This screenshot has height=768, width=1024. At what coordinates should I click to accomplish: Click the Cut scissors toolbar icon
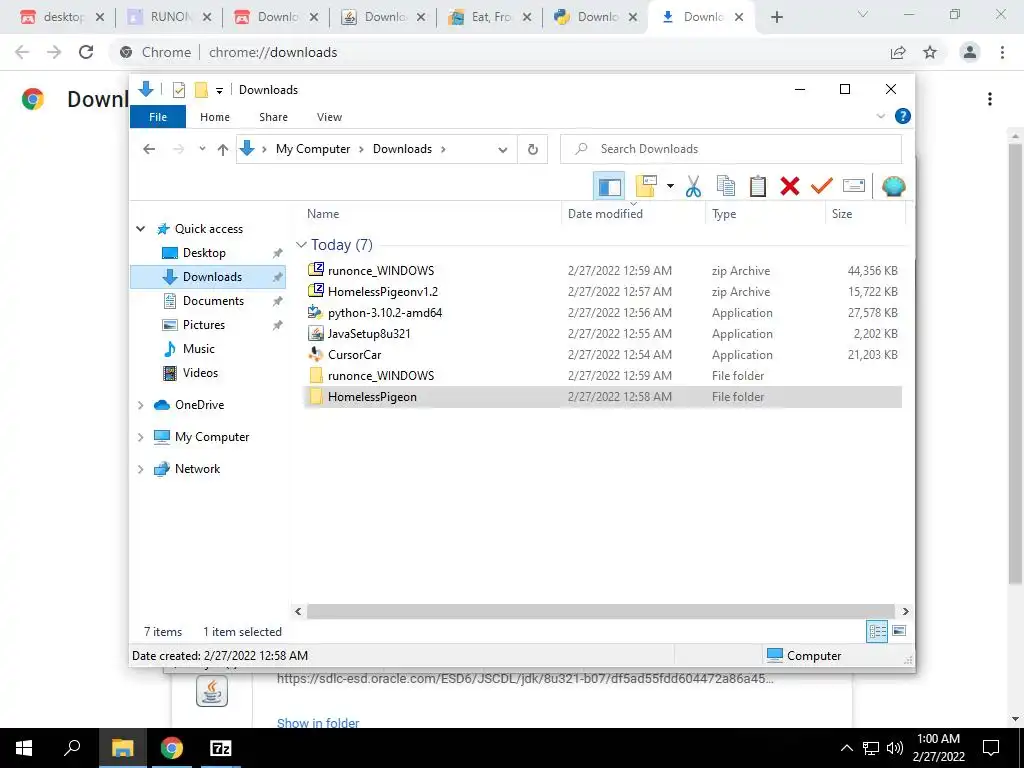pos(694,187)
